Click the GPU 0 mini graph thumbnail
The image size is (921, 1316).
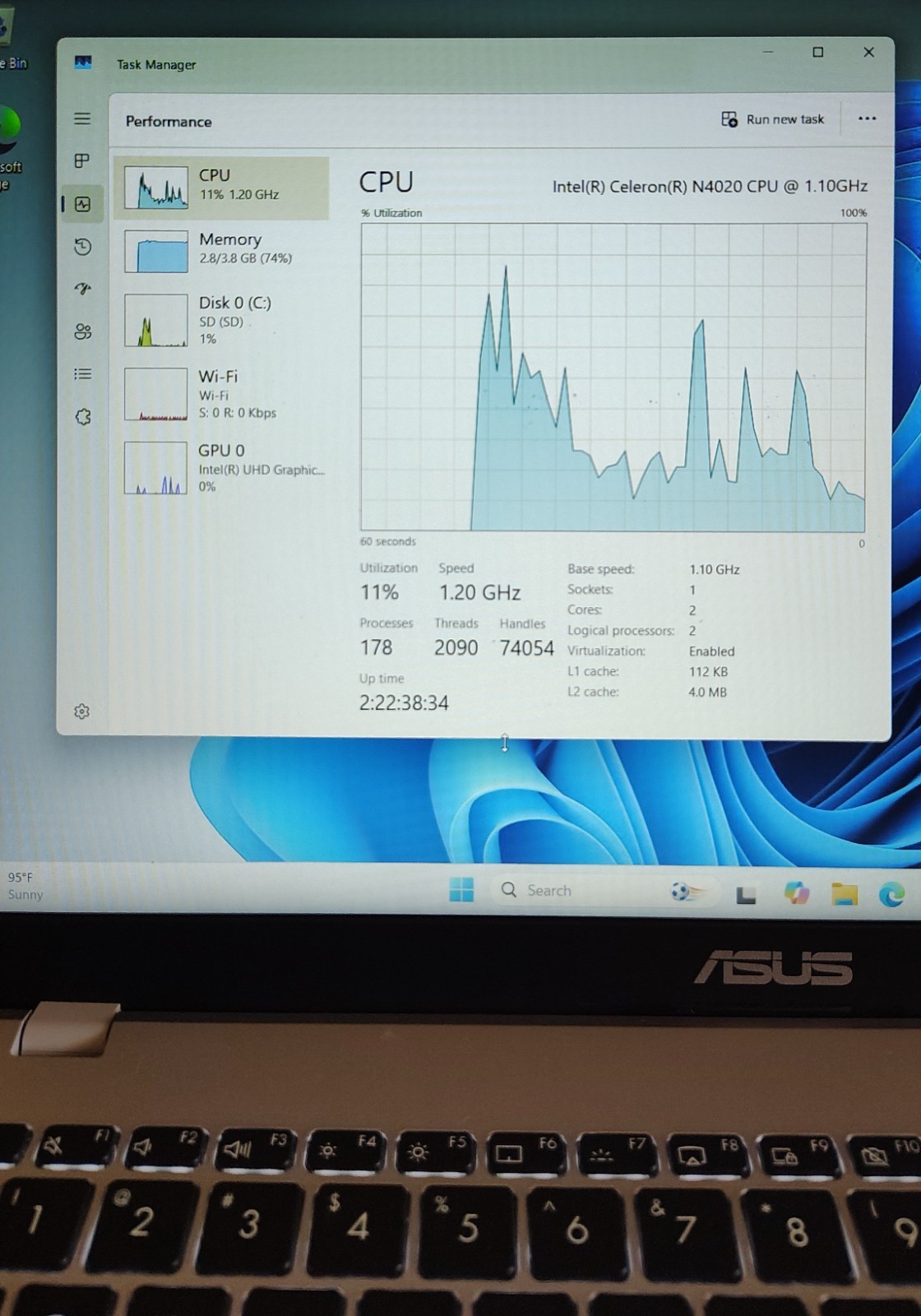point(155,468)
